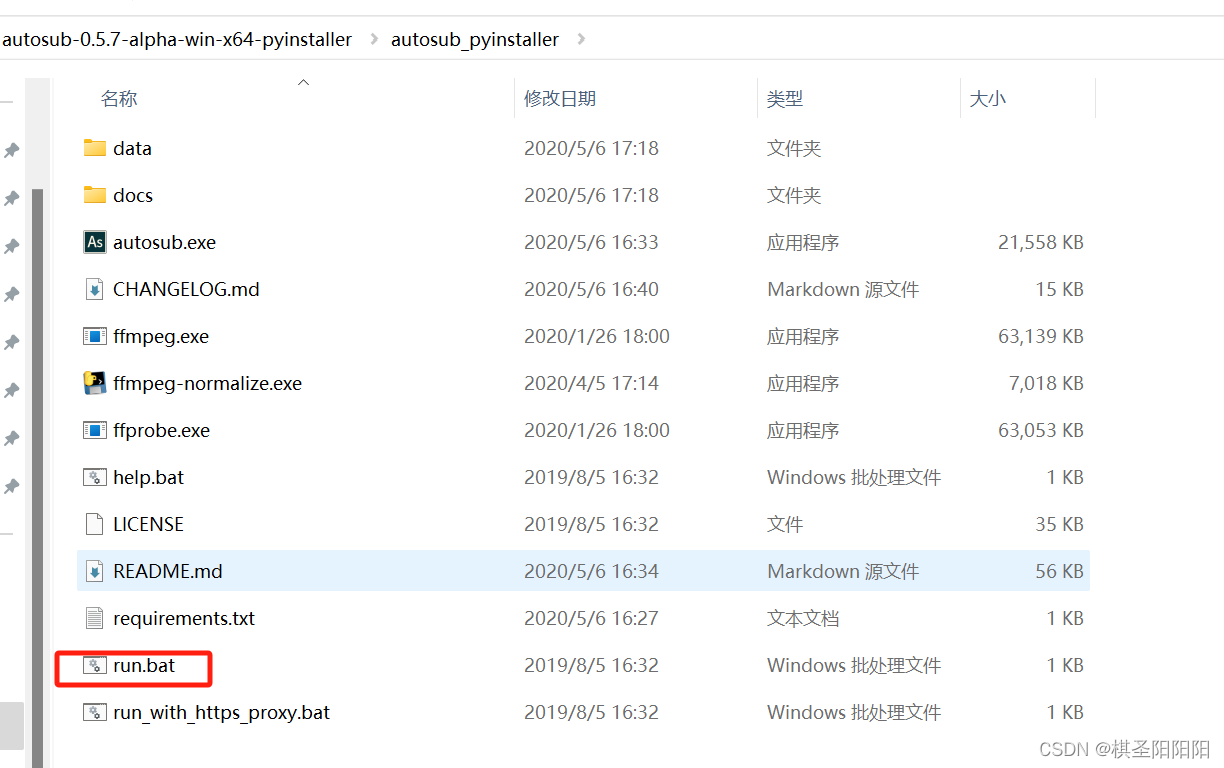The height and width of the screenshot is (768, 1224).
Task: Select ffmpeg-normalize.exe file name
Action: 207,383
